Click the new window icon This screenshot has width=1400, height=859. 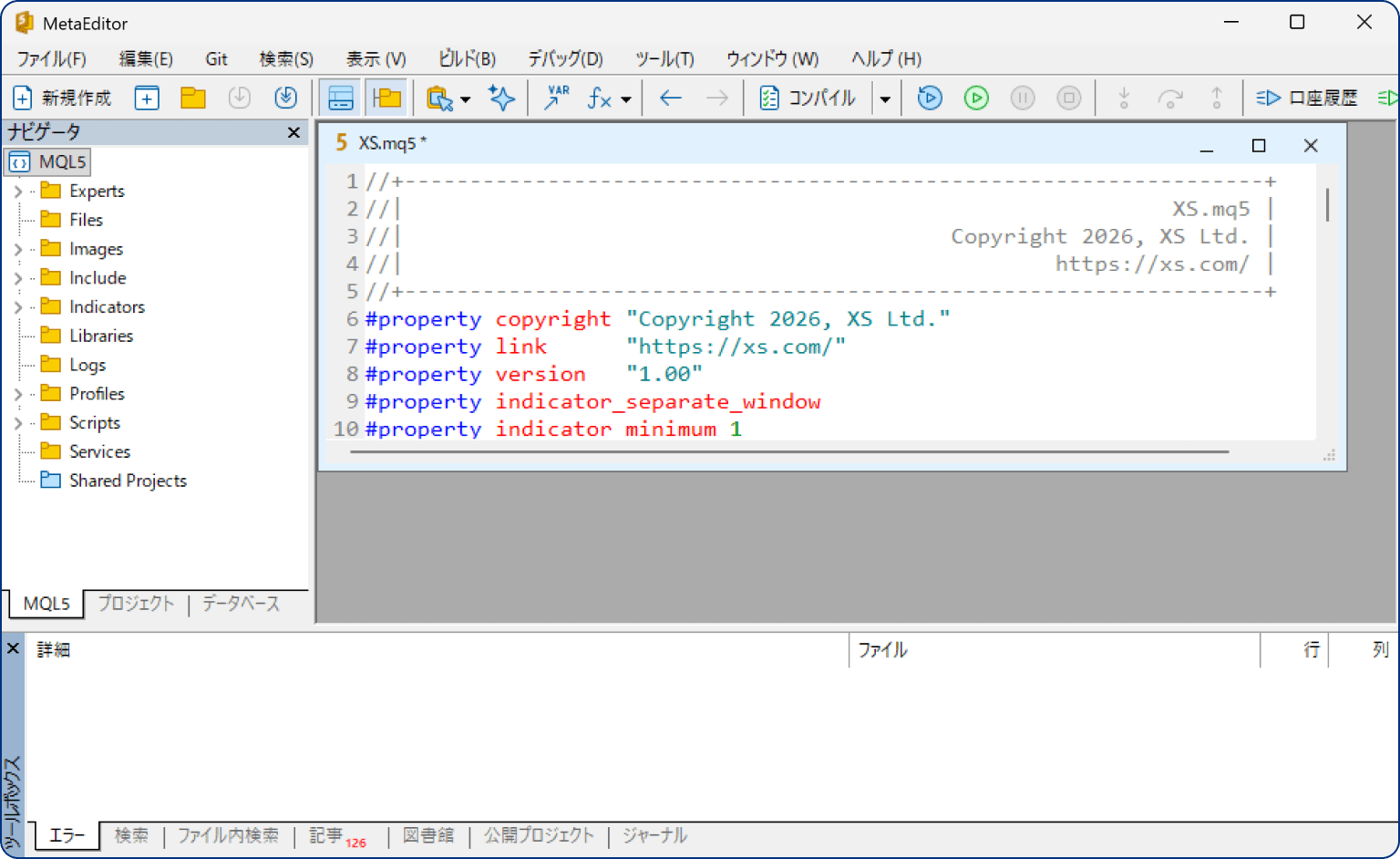(x=147, y=98)
